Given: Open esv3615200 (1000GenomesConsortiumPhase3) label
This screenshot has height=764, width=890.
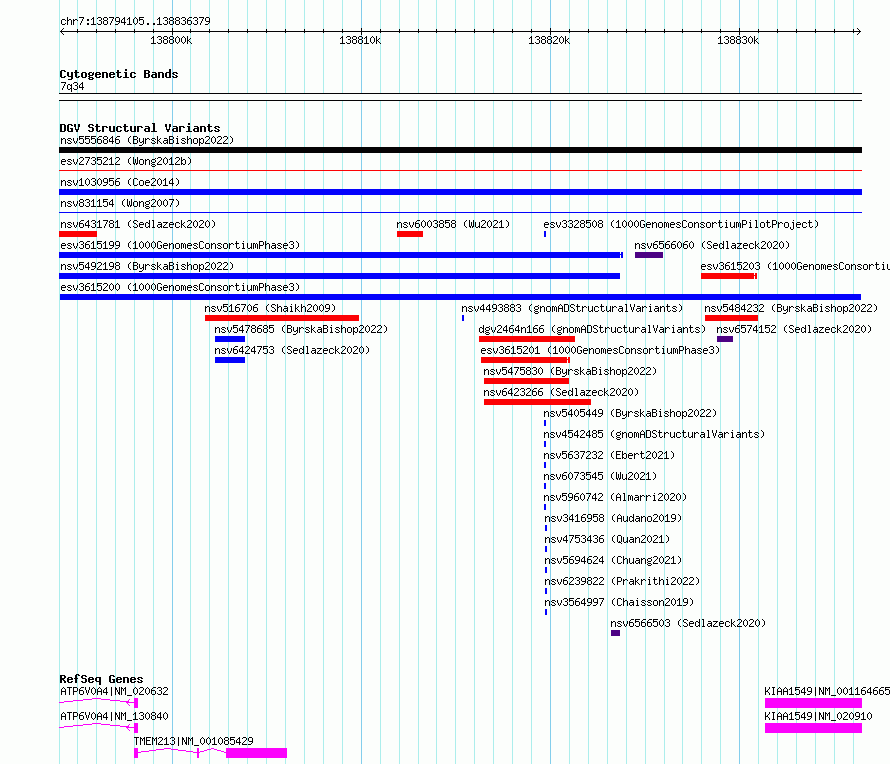Looking at the screenshot, I should click(x=180, y=287).
